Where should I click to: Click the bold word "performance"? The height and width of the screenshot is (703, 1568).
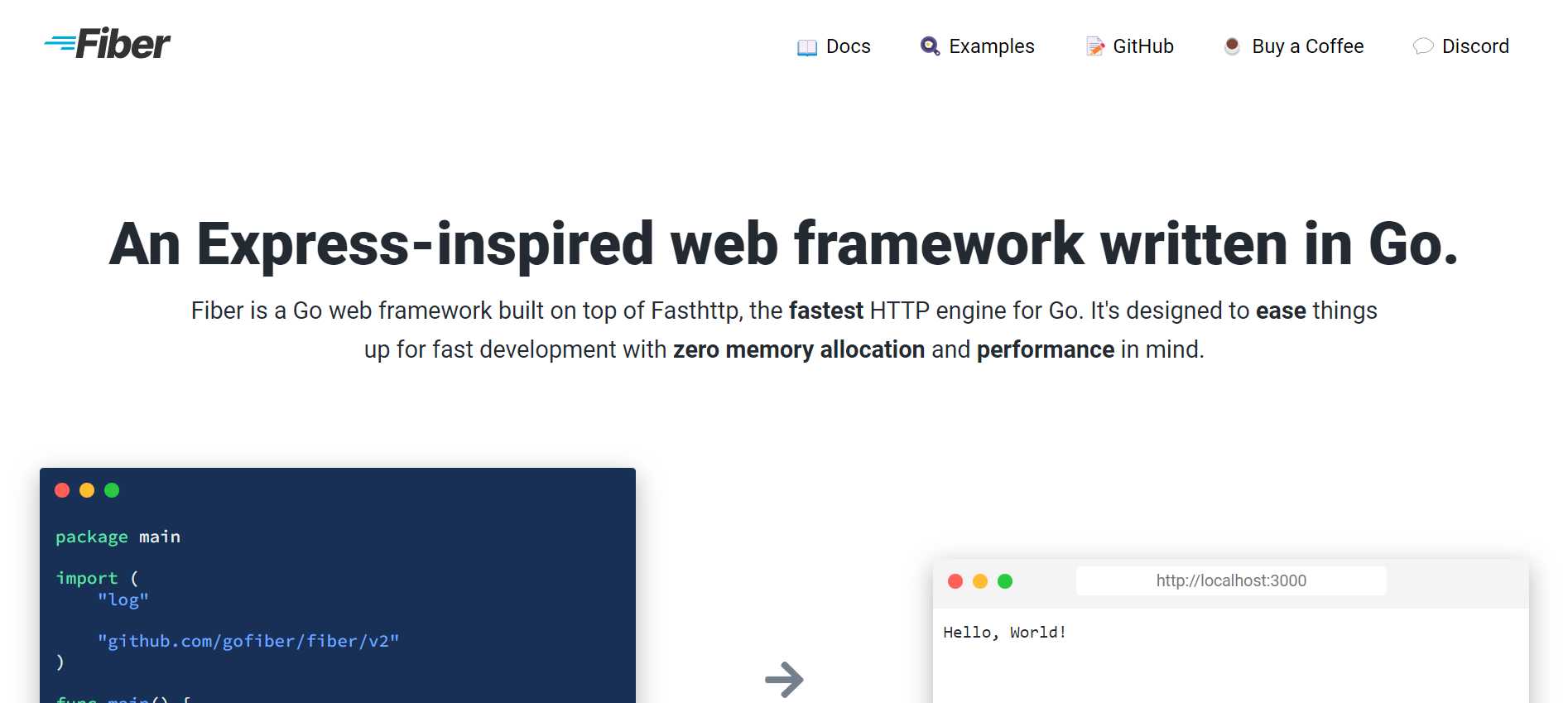[x=1046, y=349]
